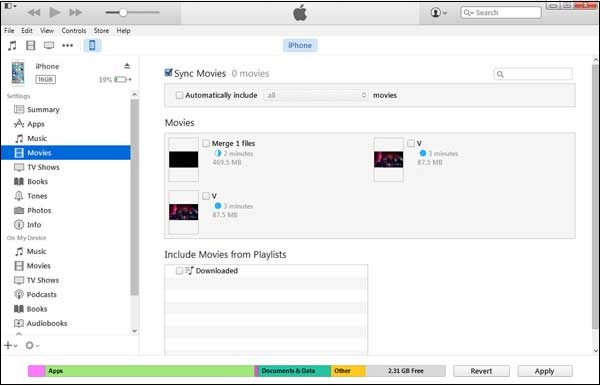Click the Apple logo at top center
The width and height of the screenshot is (600, 386).
coord(300,13)
